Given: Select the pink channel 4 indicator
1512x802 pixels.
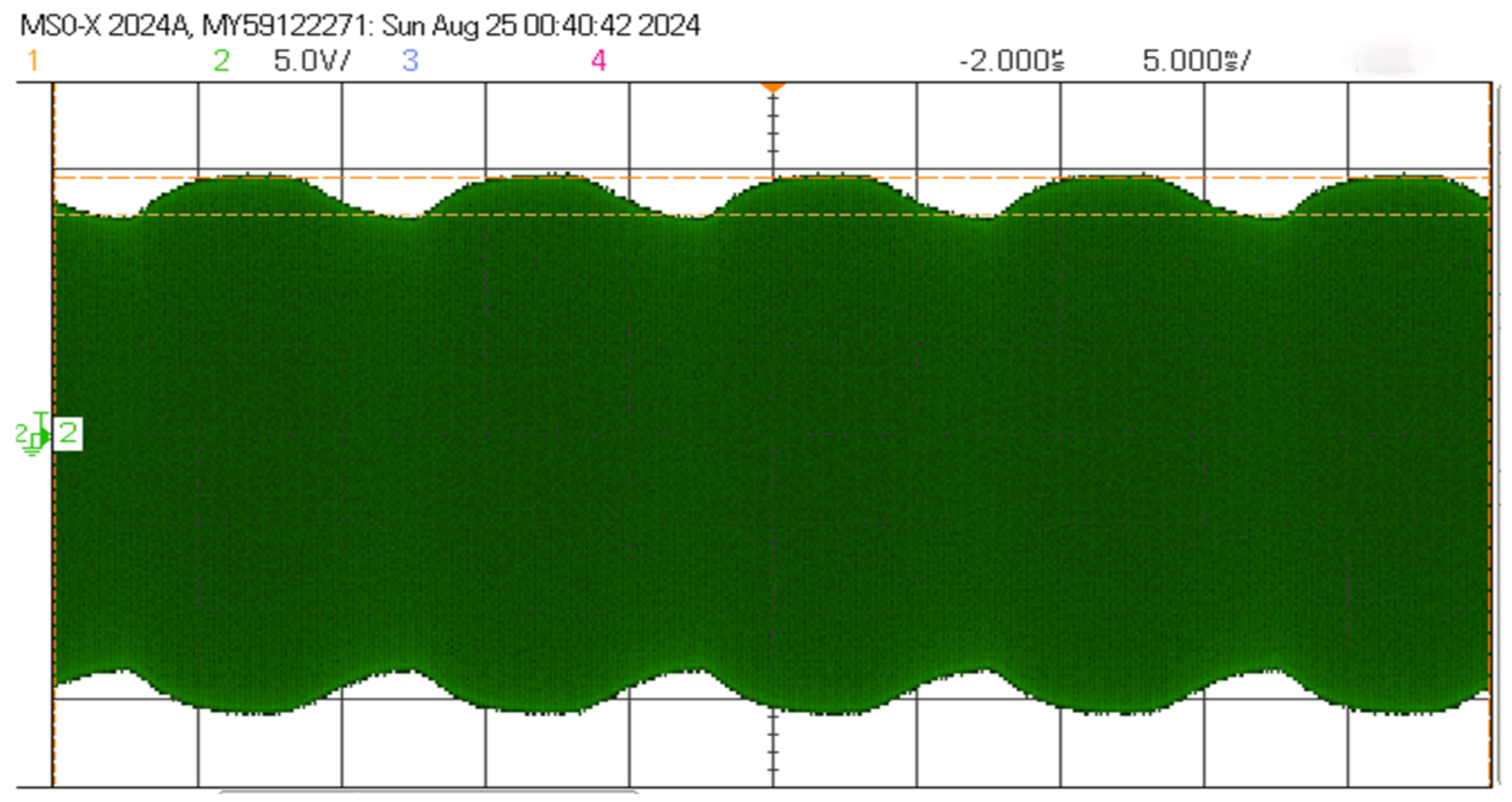Looking at the screenshot, I should 598,61.
